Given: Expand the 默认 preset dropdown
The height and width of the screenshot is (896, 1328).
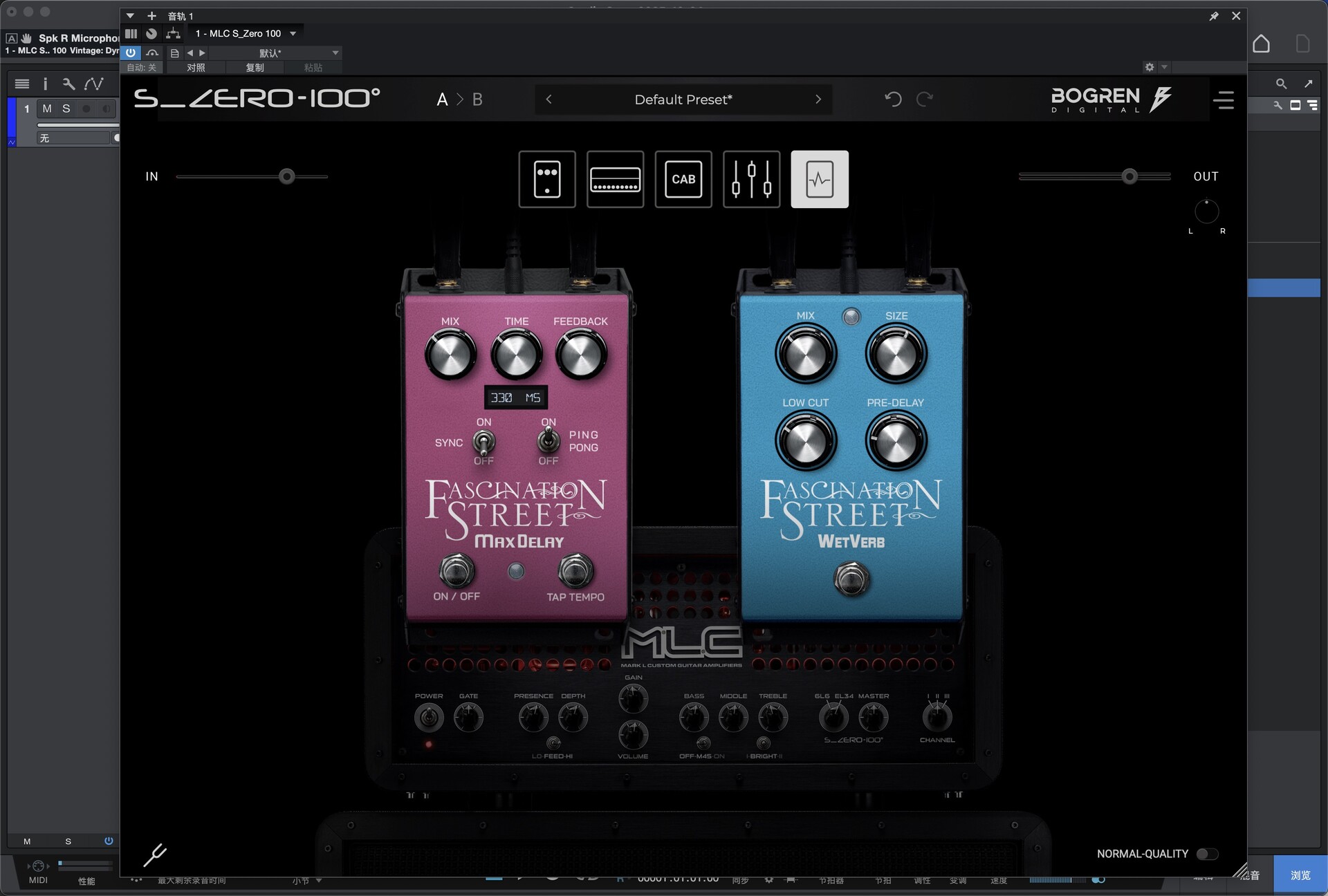Looking at the screenshot, I should pos(335,53).
